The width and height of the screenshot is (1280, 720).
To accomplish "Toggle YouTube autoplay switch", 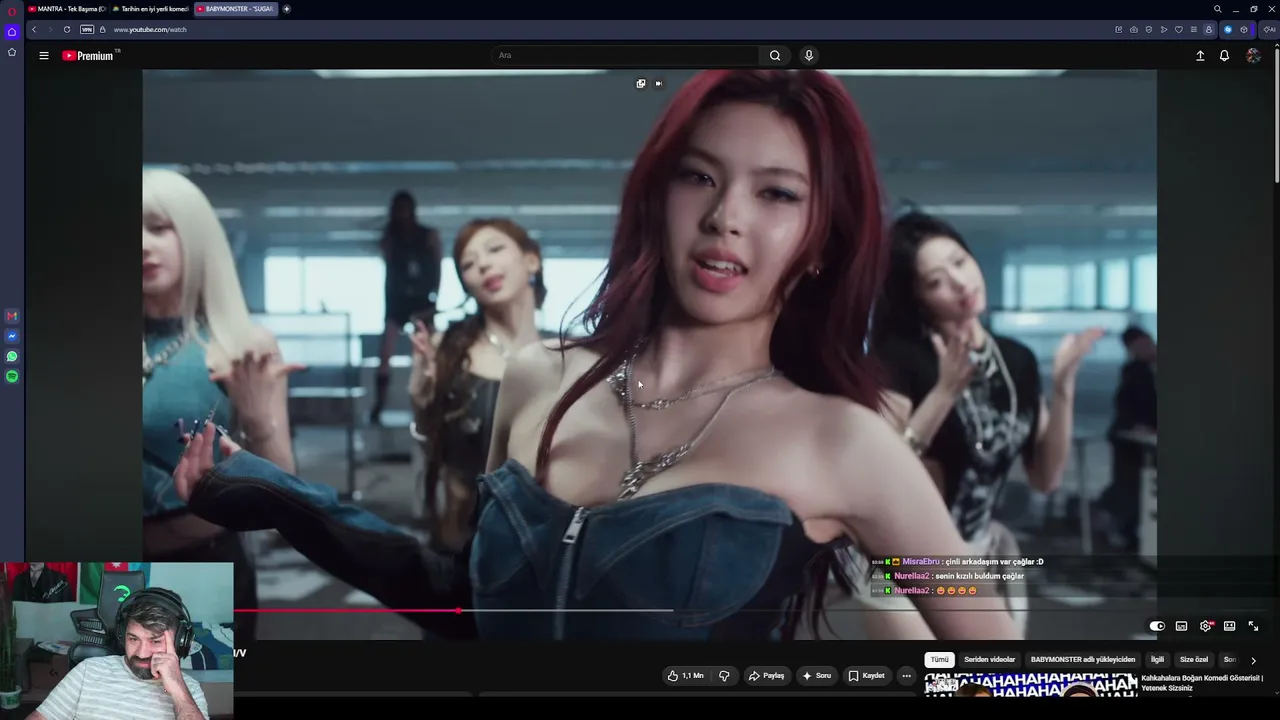I will pyautogui.click(x=1157, y=626).
